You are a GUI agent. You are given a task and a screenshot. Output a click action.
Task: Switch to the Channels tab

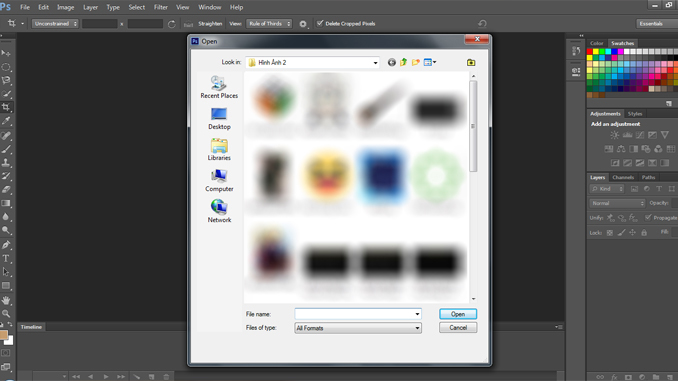(623, 177)
